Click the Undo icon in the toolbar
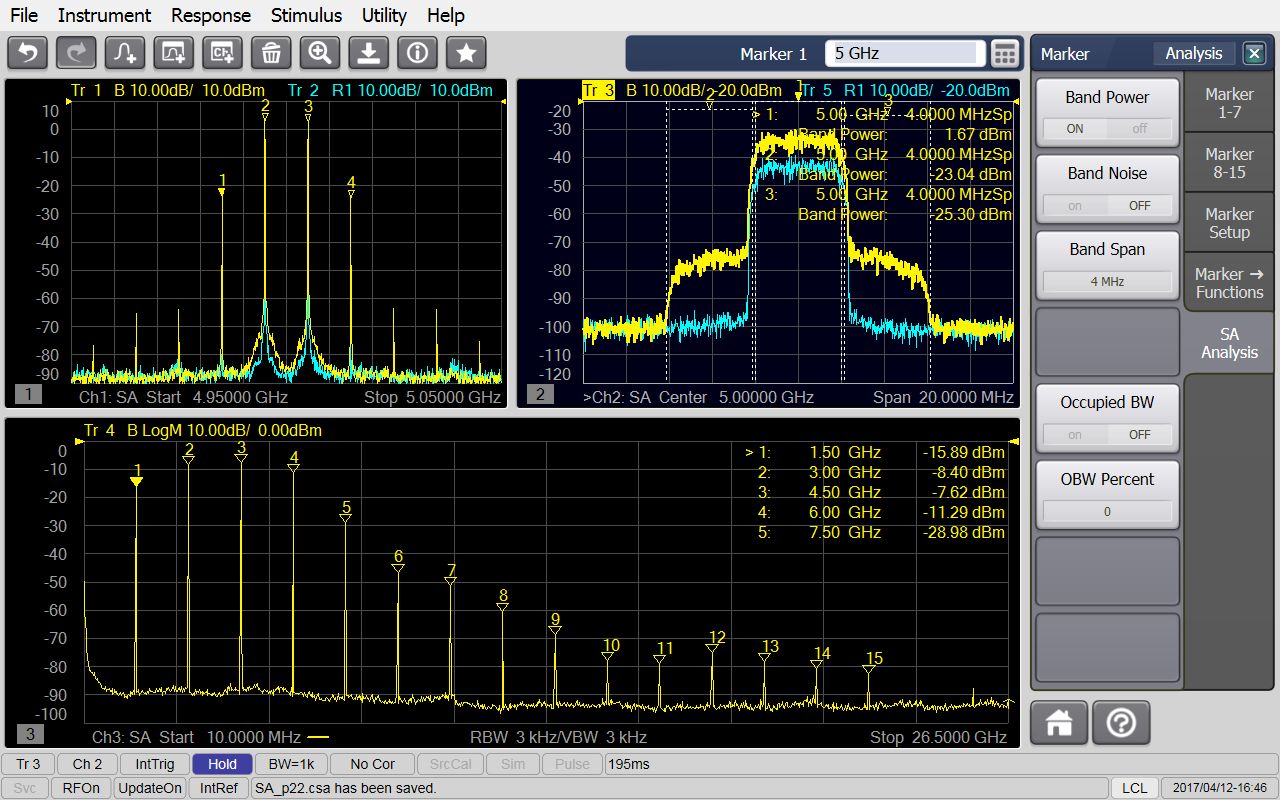 click(27, 52)
